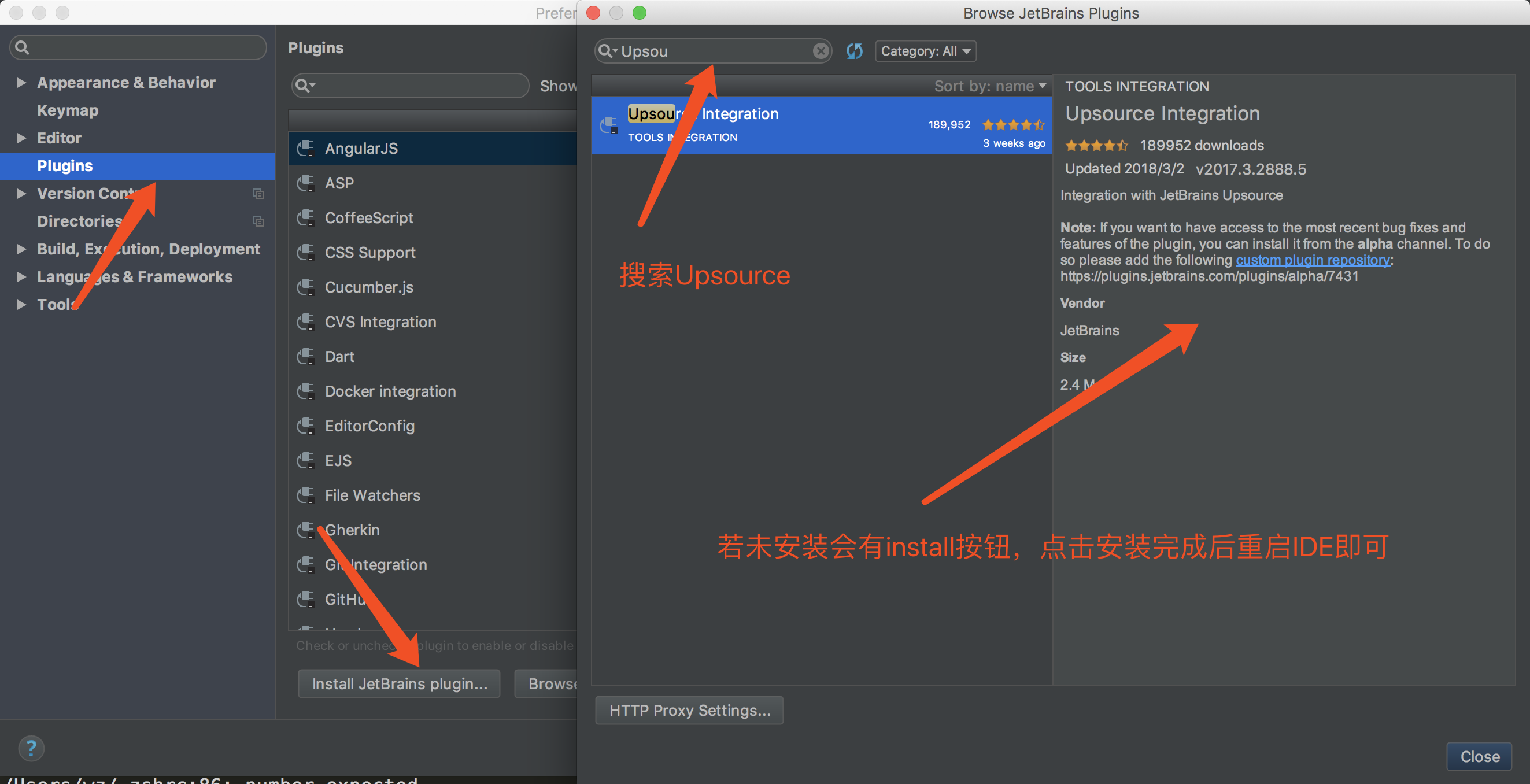Expand Languages & Frameworks group
Viewport: 1530px width, 784px height.
(21, 277)
